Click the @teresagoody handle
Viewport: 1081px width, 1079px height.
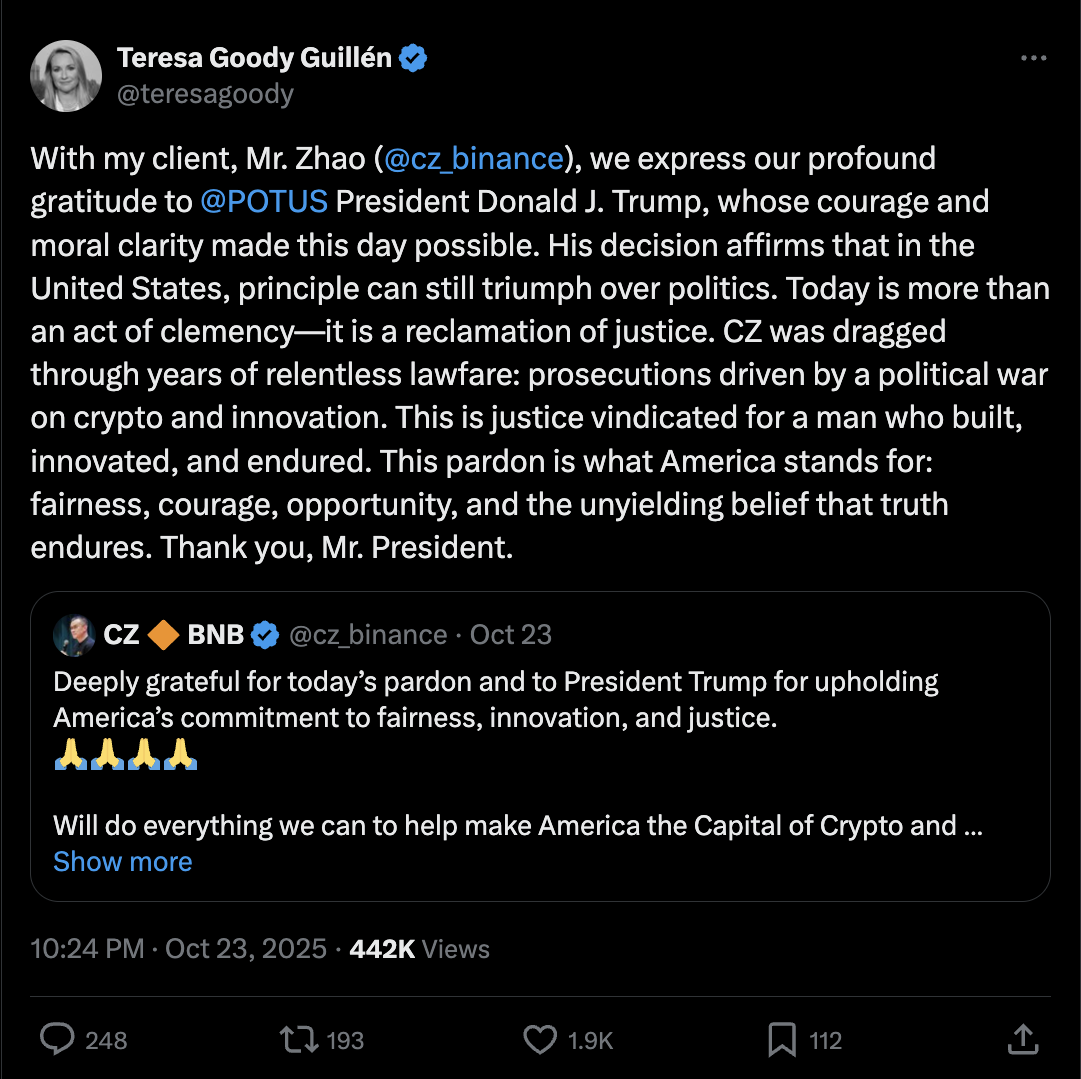(205, 94)
